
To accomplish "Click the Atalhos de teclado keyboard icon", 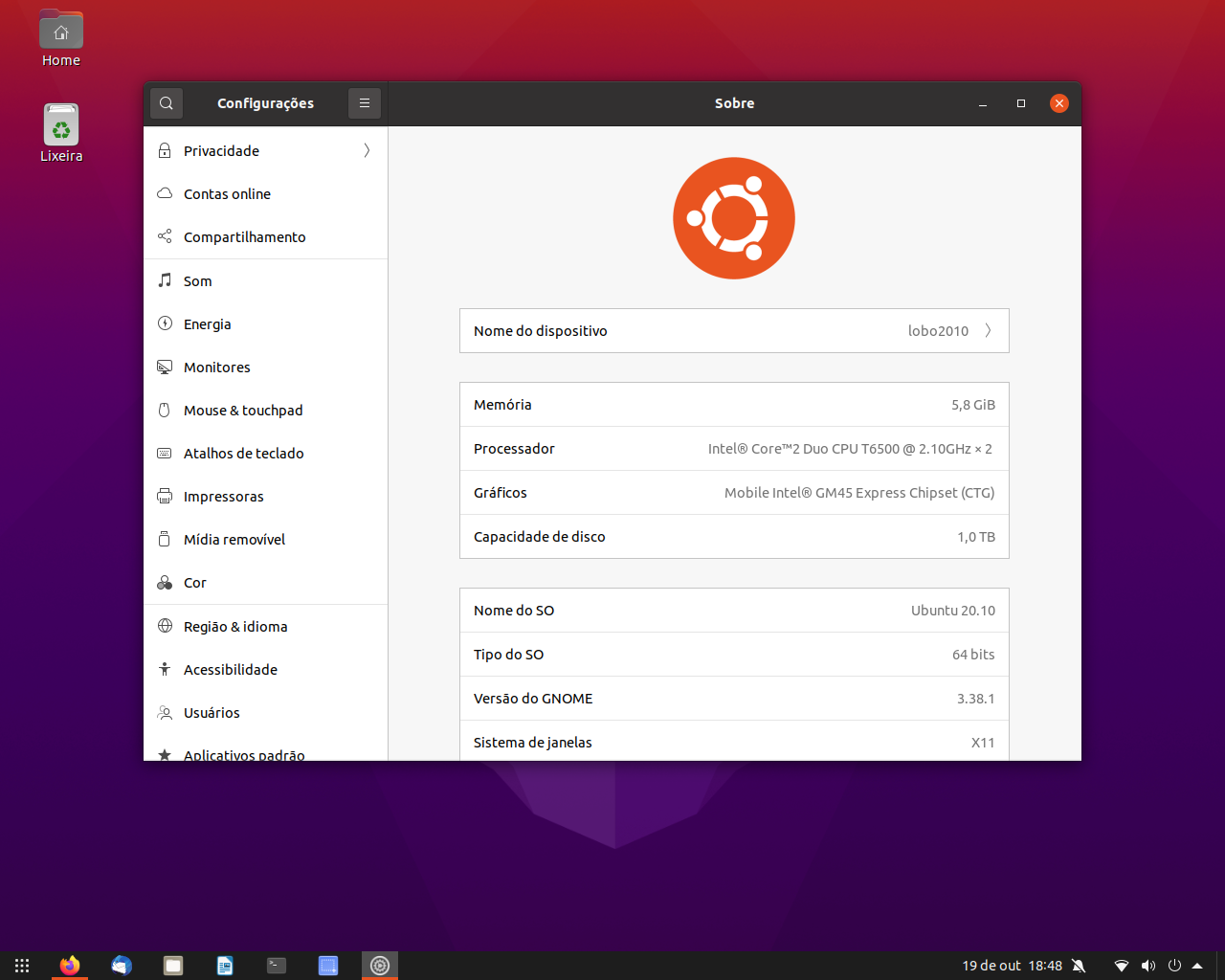I will click(165, 453).
